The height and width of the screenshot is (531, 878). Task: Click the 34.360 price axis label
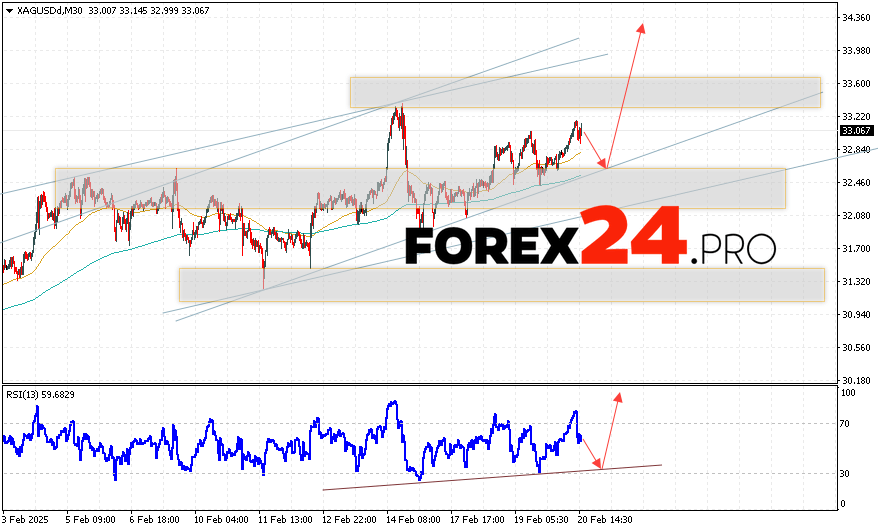point(855,18)
